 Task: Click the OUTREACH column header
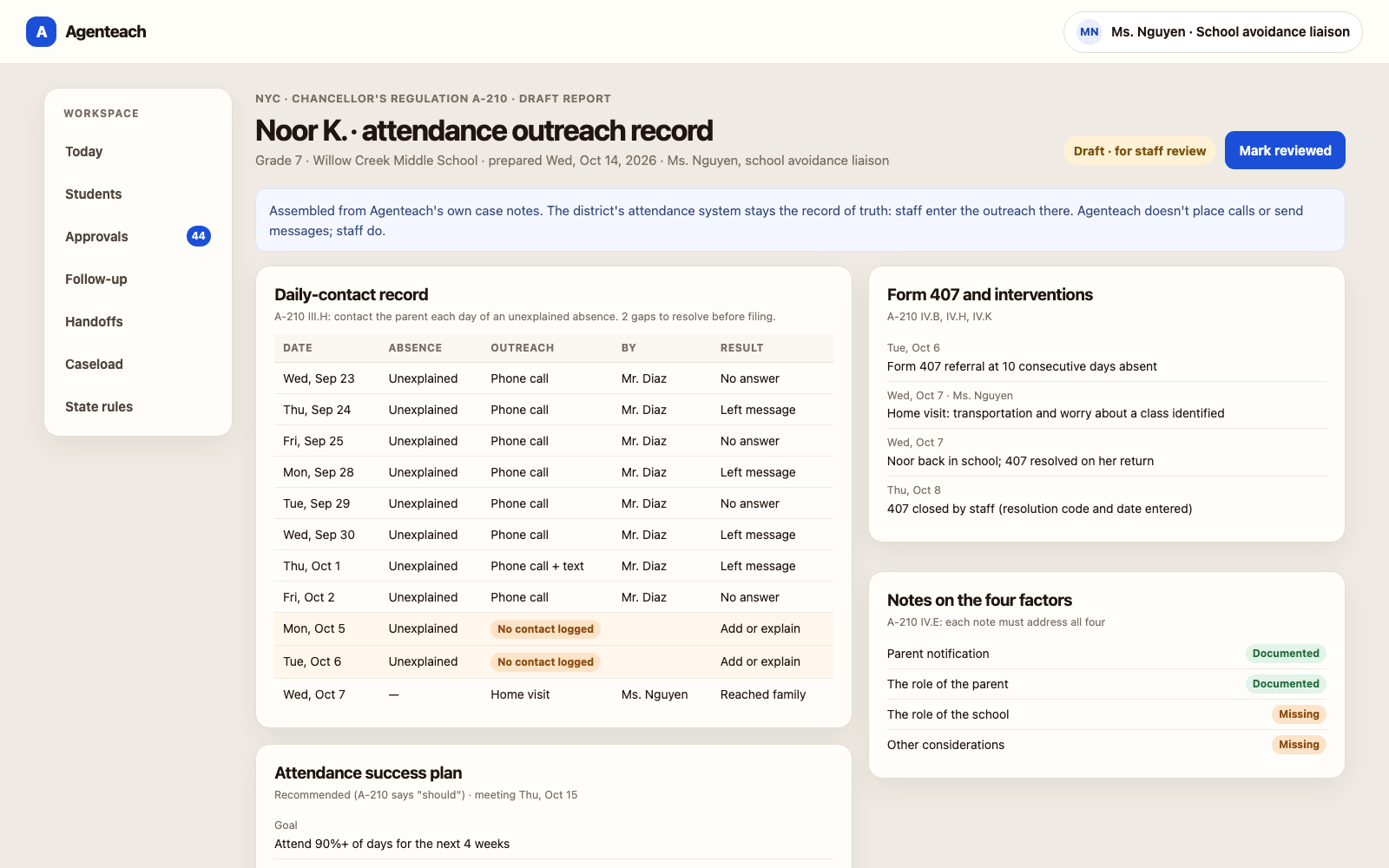click(522, 348)
